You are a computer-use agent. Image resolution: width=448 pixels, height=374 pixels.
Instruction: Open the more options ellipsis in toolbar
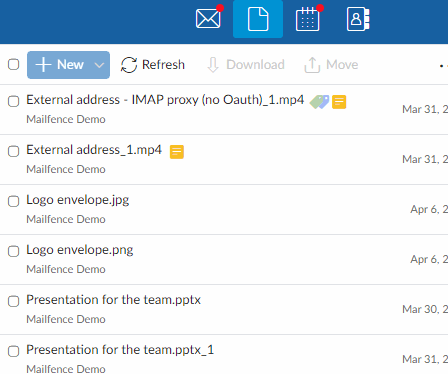(x=444, y=66)
